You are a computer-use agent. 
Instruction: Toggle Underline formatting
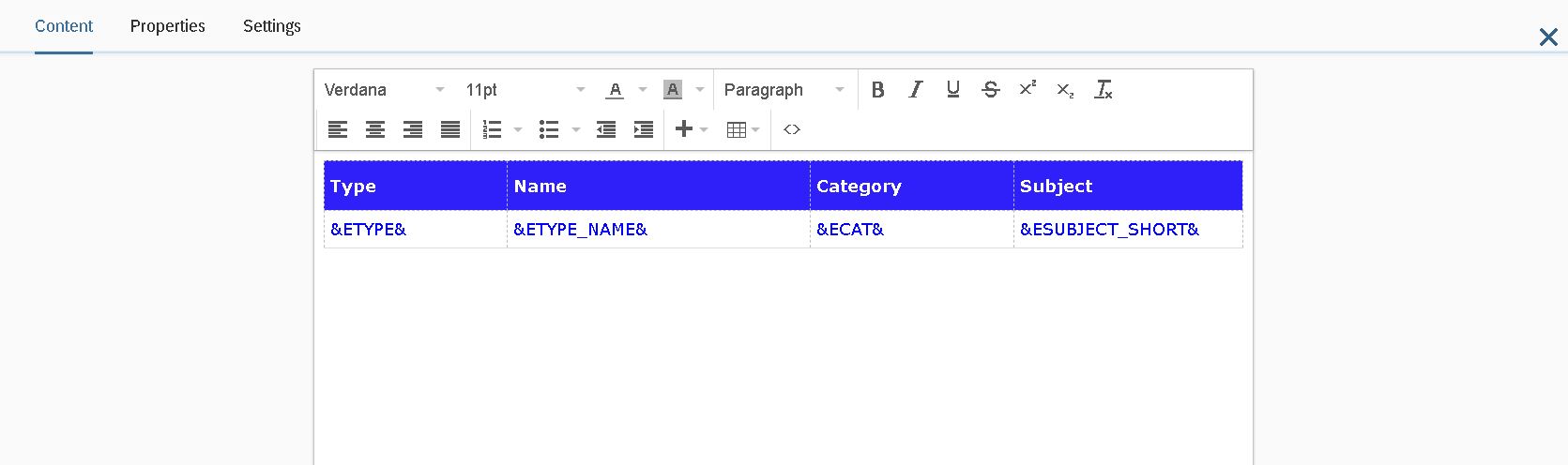pyautogui.click(x=953, y=90)
